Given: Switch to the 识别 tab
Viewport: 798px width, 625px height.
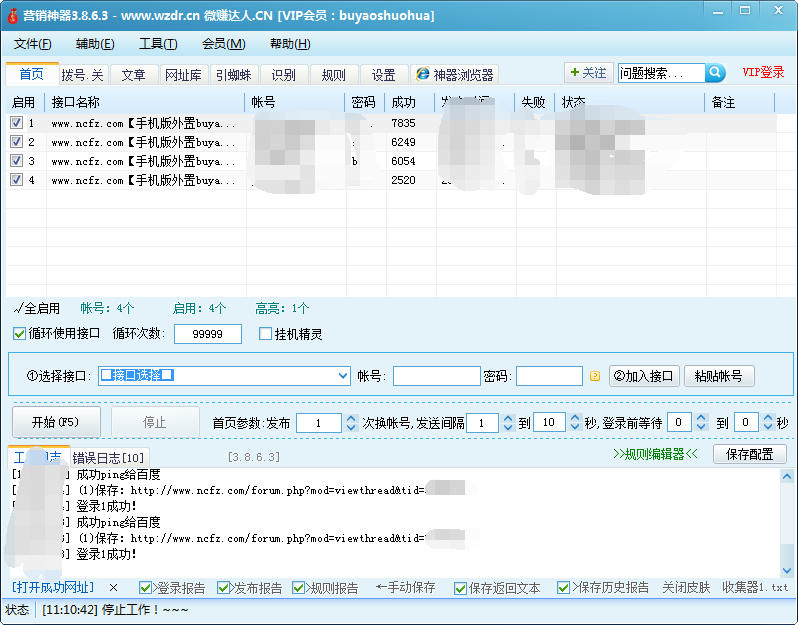Looking at the screenshot, I should pyautogui.click(x=283, y=75).
